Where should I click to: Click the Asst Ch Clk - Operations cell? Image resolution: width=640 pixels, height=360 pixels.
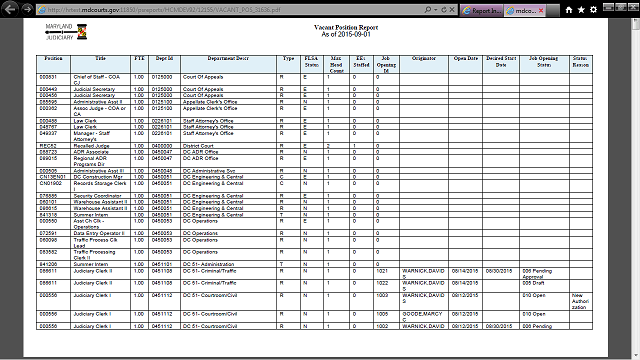(x=100, y=224)
